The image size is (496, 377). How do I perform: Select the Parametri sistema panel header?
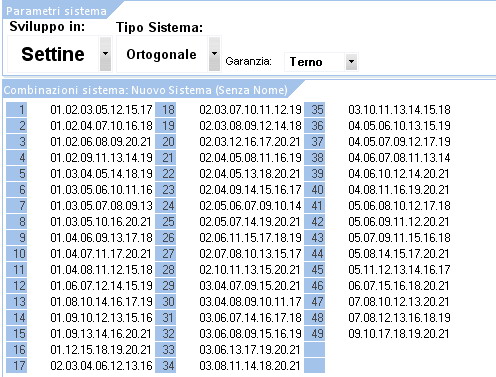pos(56,11)
